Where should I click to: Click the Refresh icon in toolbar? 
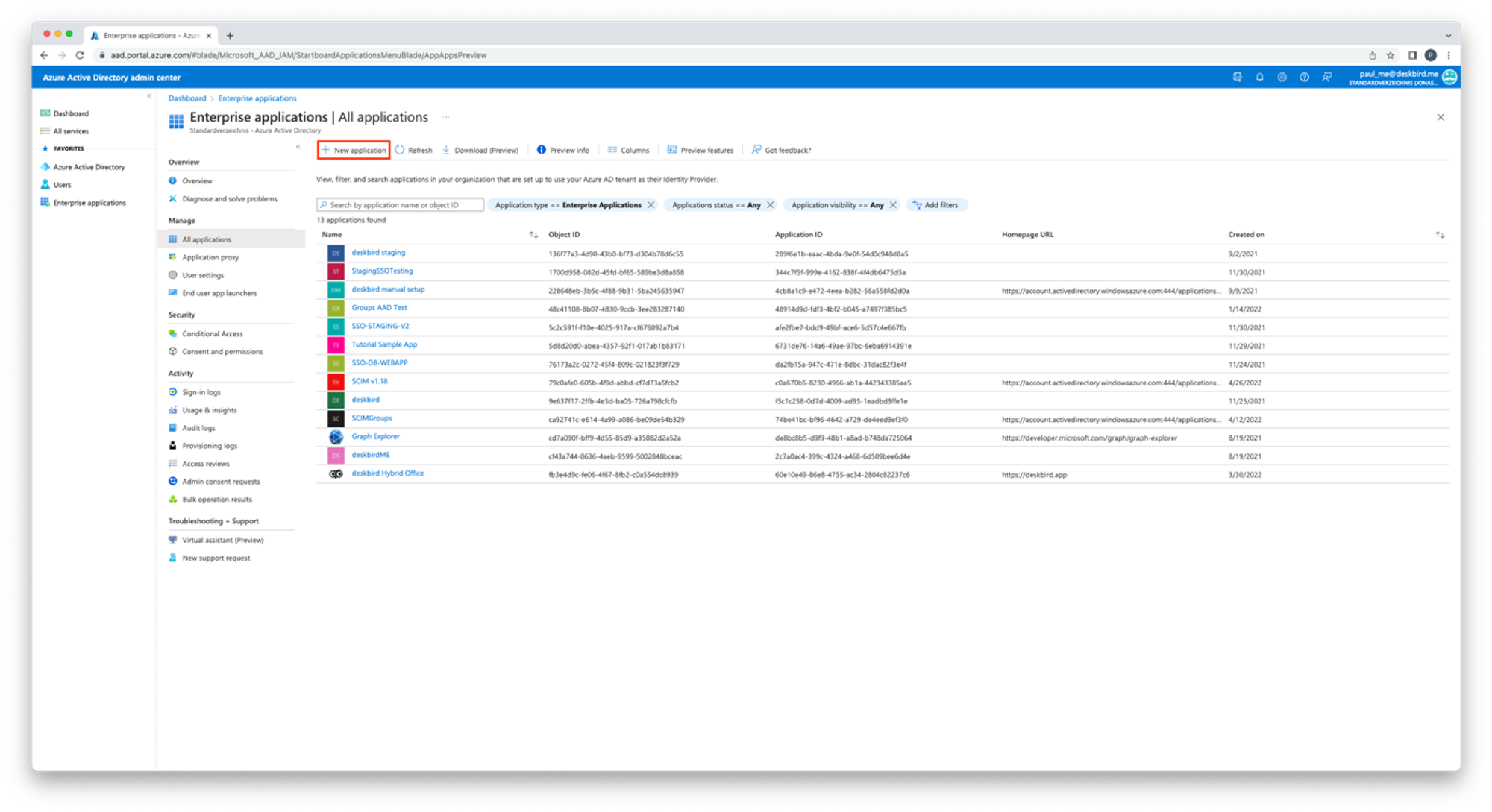[400, 150]
